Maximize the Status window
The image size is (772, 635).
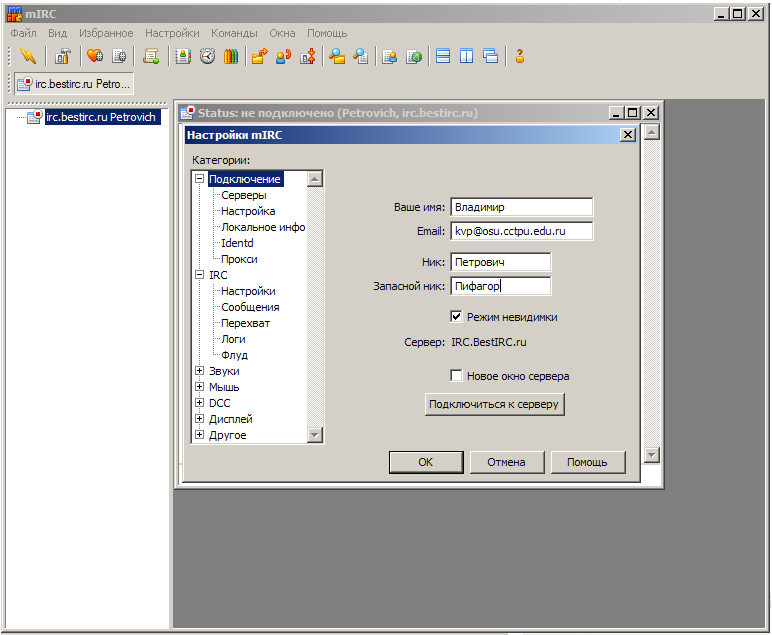click(632, 113)
